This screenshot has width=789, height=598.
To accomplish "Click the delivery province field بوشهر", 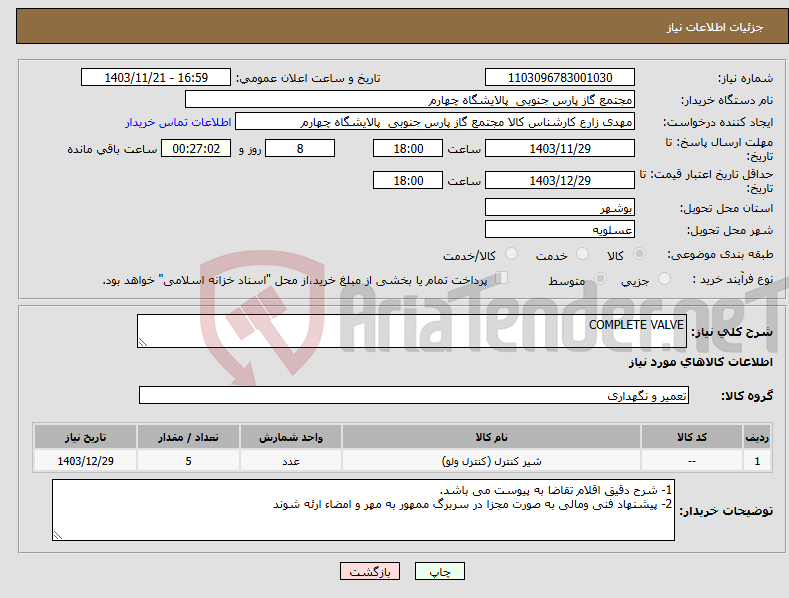I will click(x=560, y=207).
